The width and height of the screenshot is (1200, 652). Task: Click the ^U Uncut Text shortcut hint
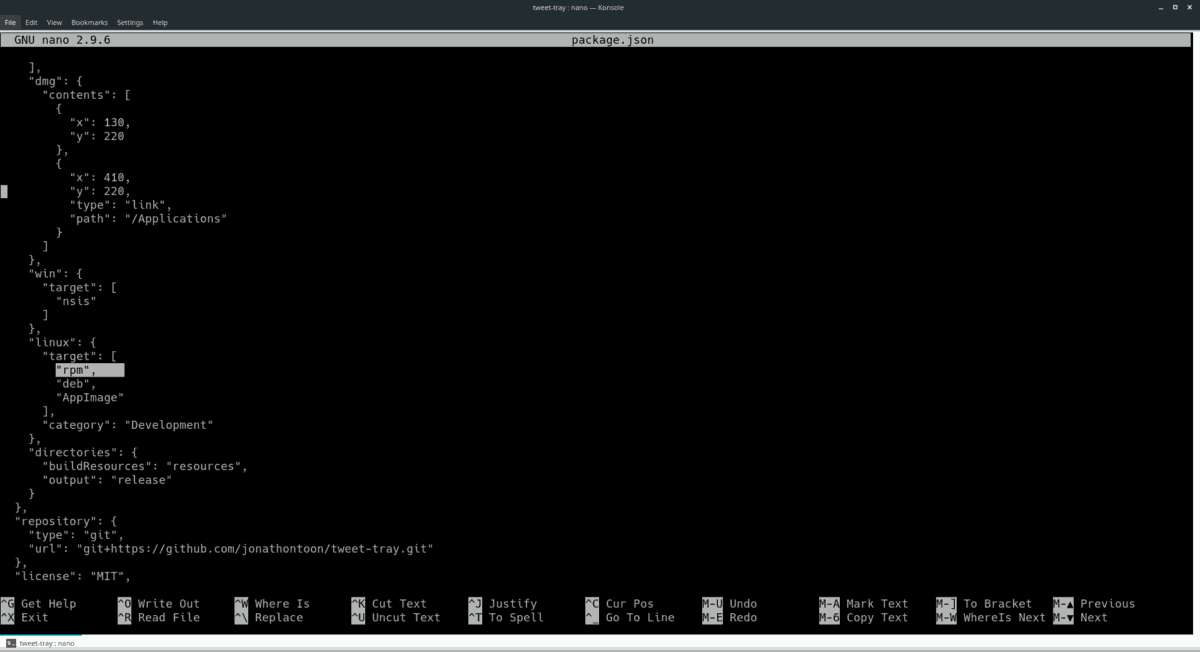(x=396, y=618)
